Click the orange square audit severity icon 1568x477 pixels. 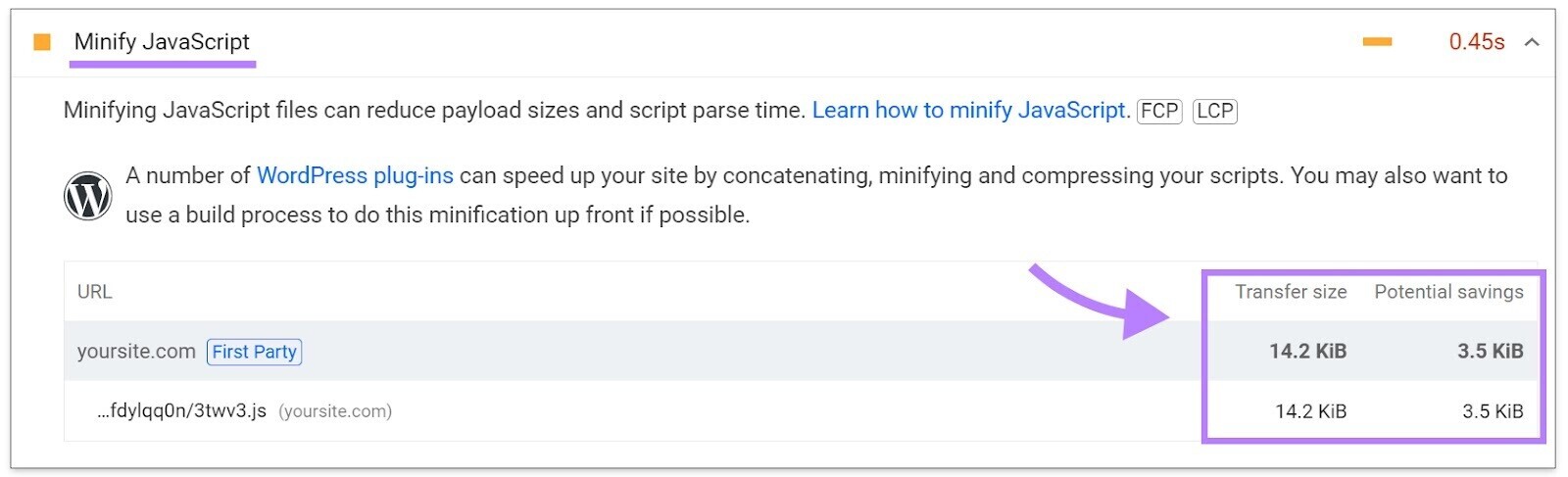pos(42,42)
